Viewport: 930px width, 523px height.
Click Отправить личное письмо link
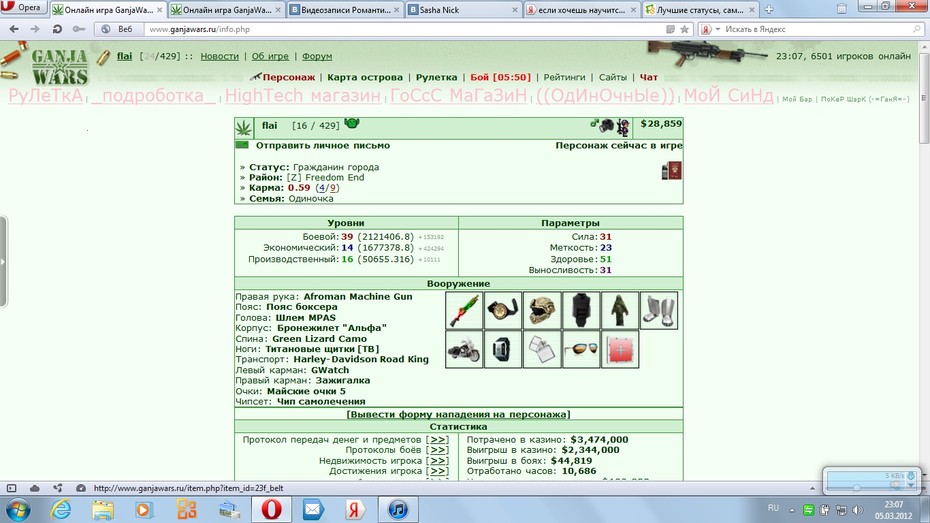pos(323,145)
